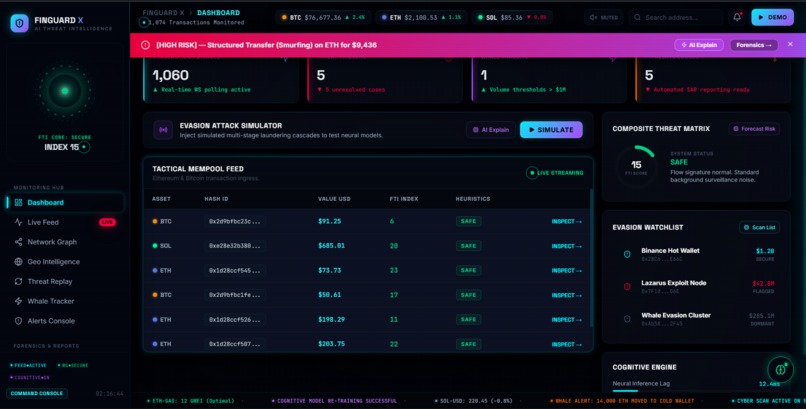Image resolution: width=806 pixels, height=409 pixels.
Task: Open the Whale Tracker page
Action: (65, 301)
